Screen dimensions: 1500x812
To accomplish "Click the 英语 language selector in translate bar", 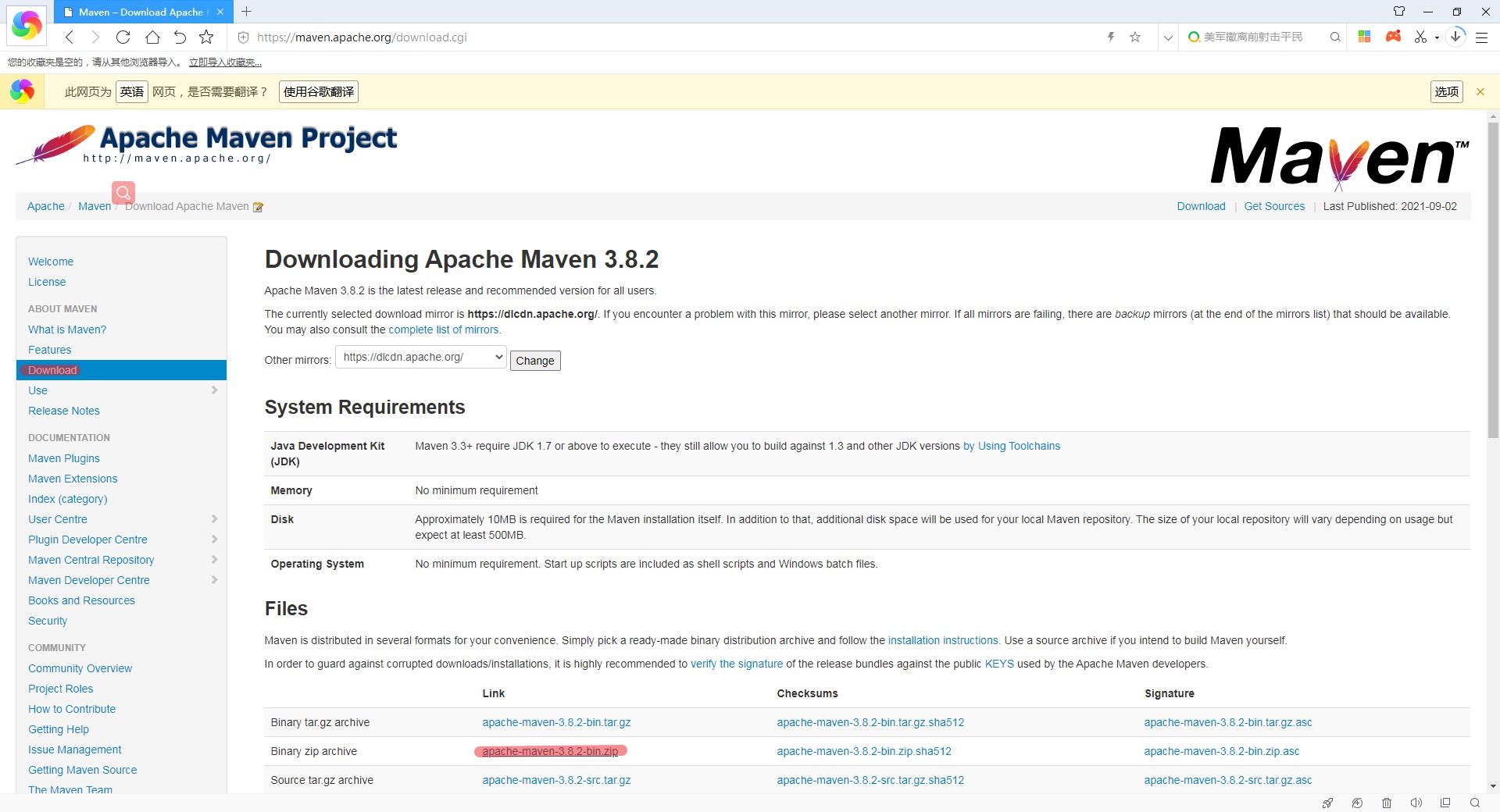I will pos(132,91).
